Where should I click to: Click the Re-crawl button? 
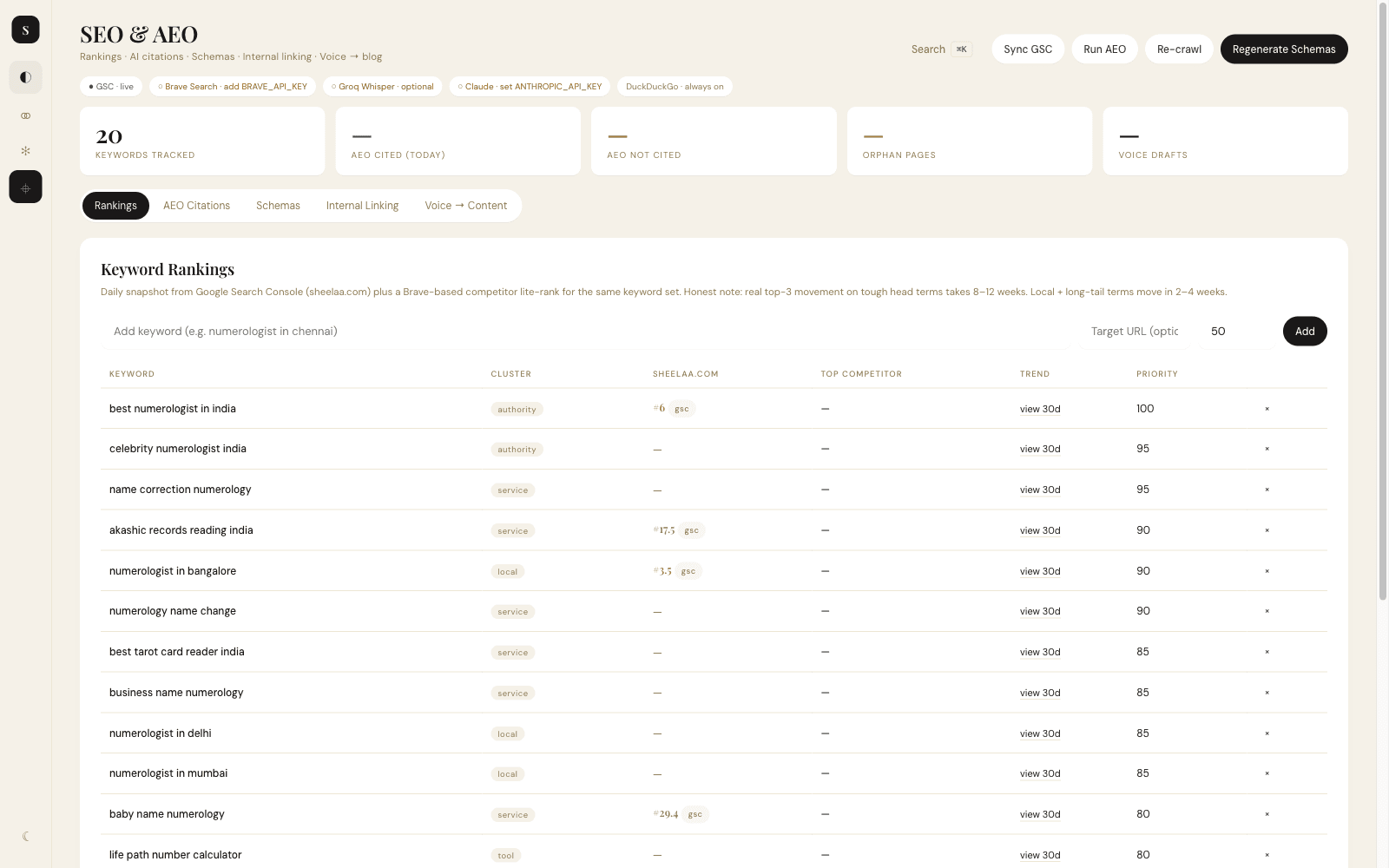[x=1179, y=49]
